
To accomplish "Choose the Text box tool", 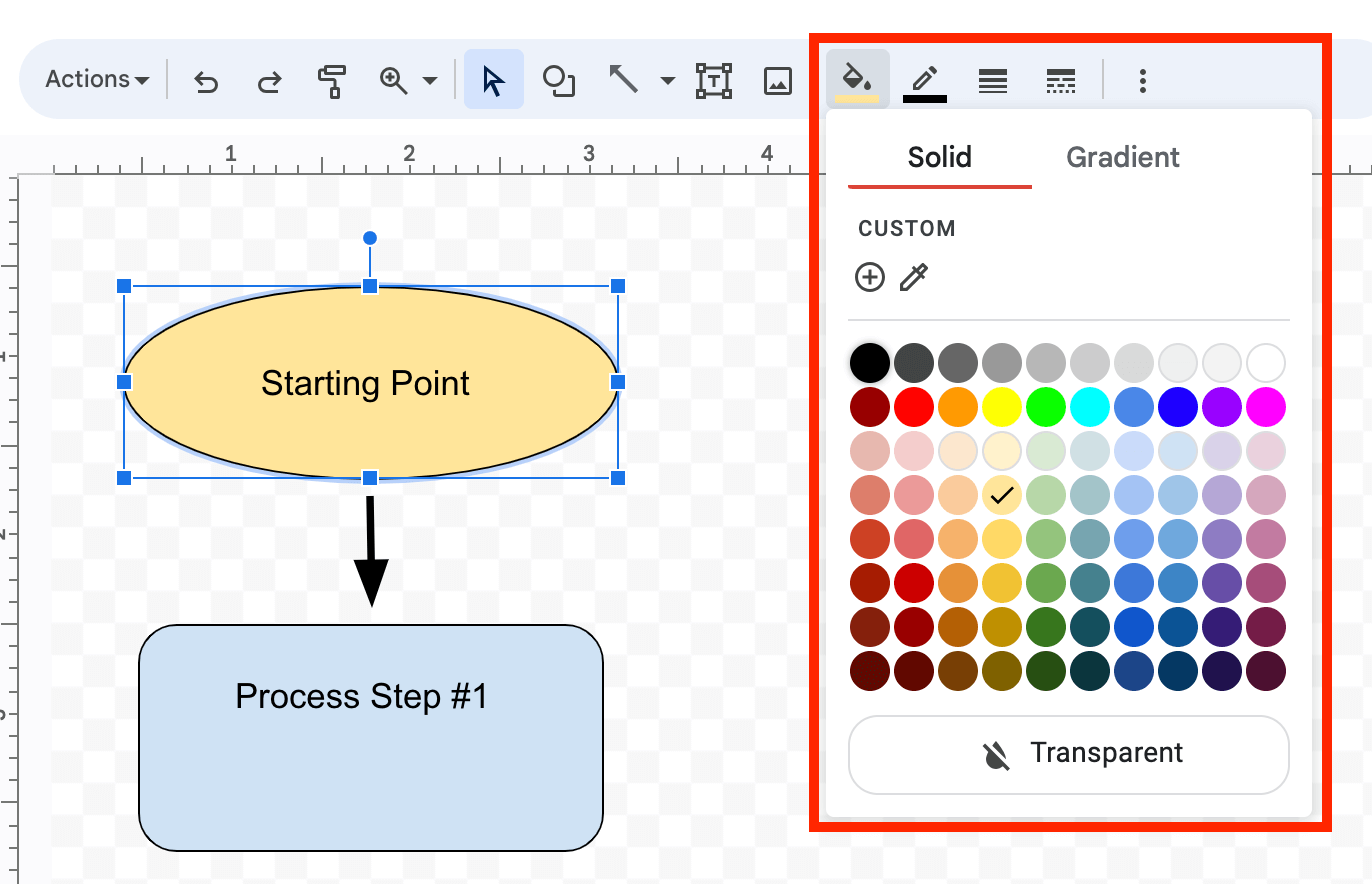I will pyautogui.click(x=714, y=80).
